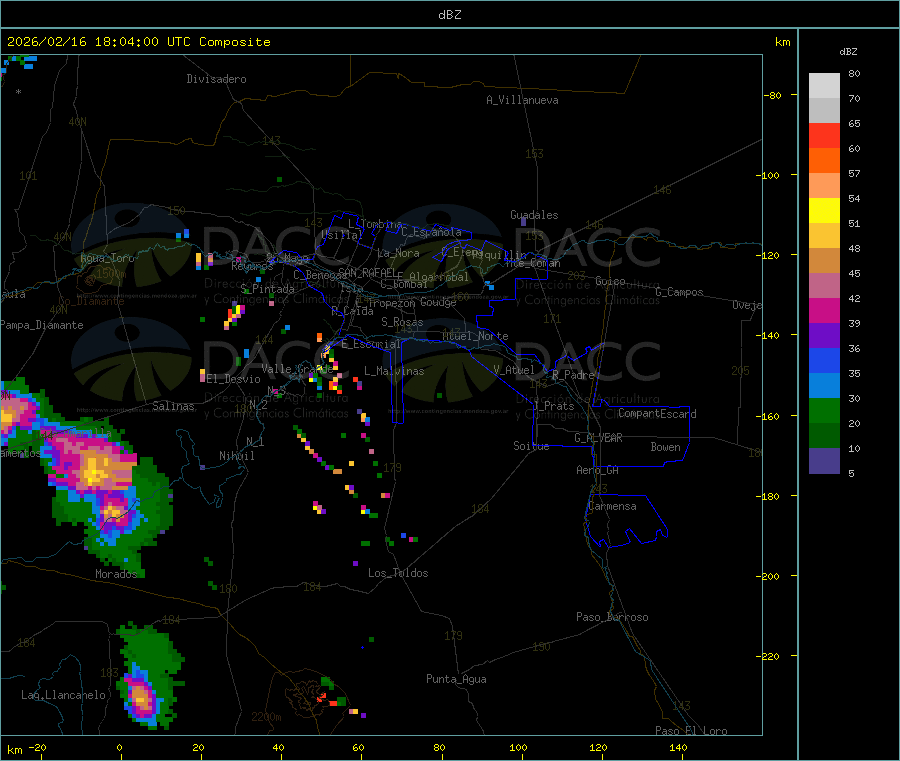The width and height of the screenshot is (900, 761).
Task: Click the 140 km horizontal axis tick
Action: tap(678, 748)
